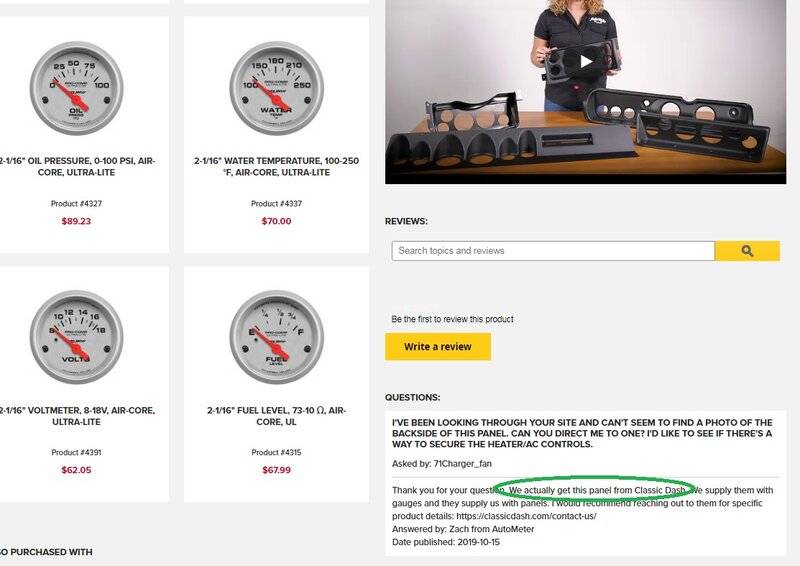Click the $89.23 oil pressure price
Viewport: 800px width, 566px height.
[x=76, y=221]
